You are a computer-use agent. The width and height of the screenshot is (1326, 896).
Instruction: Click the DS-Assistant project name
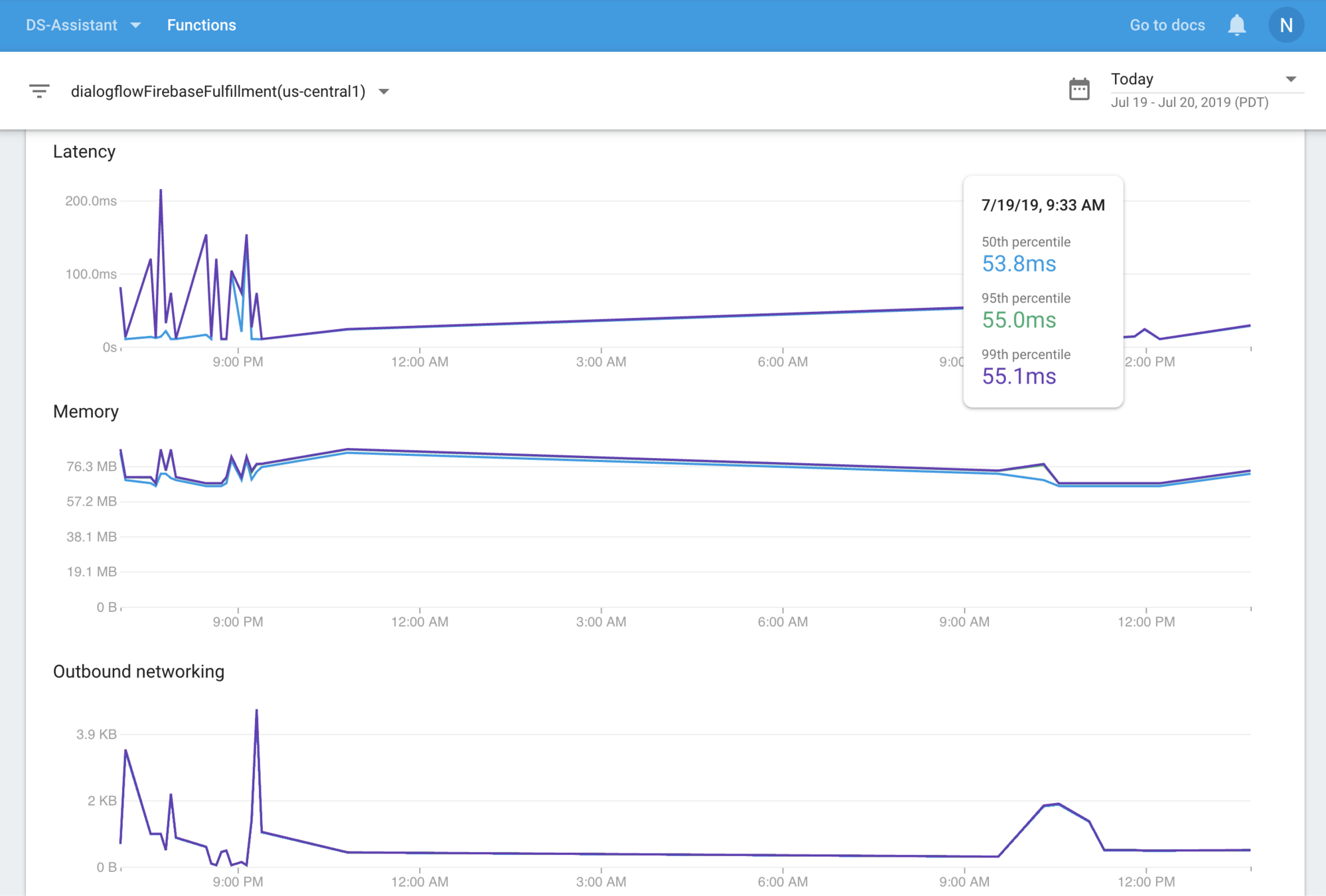[72, 25]
